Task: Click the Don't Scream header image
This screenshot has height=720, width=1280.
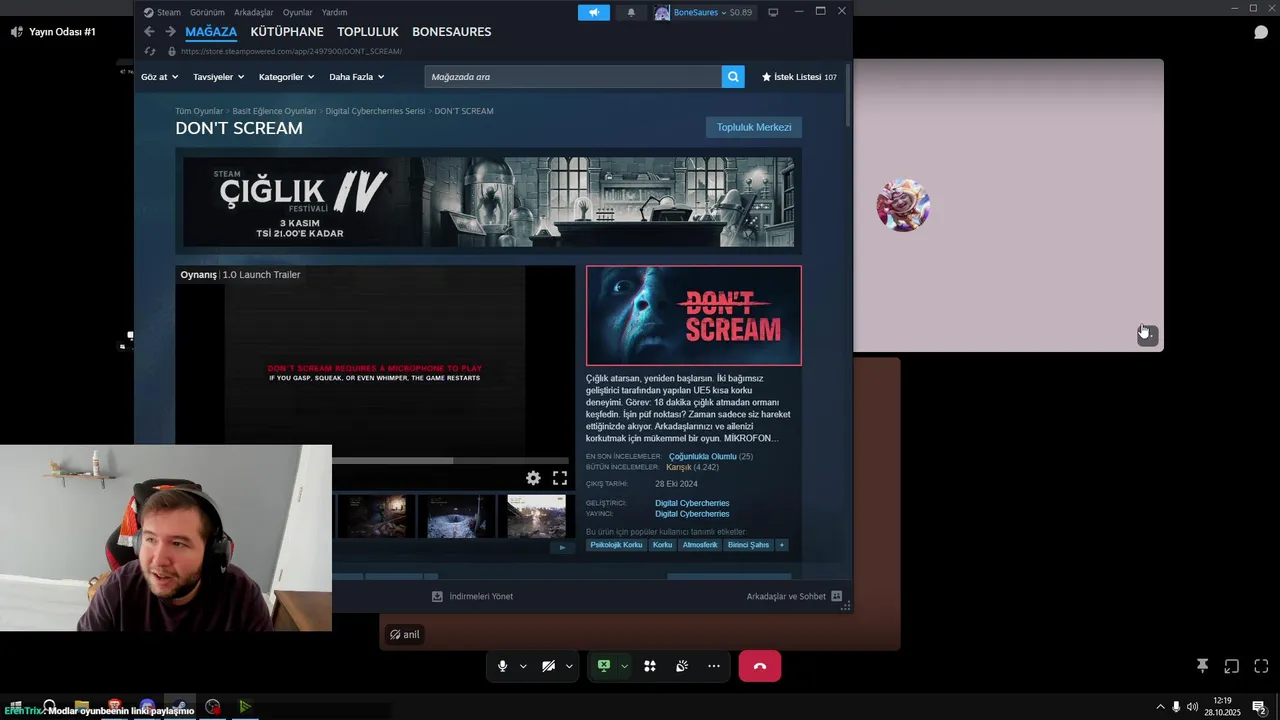Action: 694,316
